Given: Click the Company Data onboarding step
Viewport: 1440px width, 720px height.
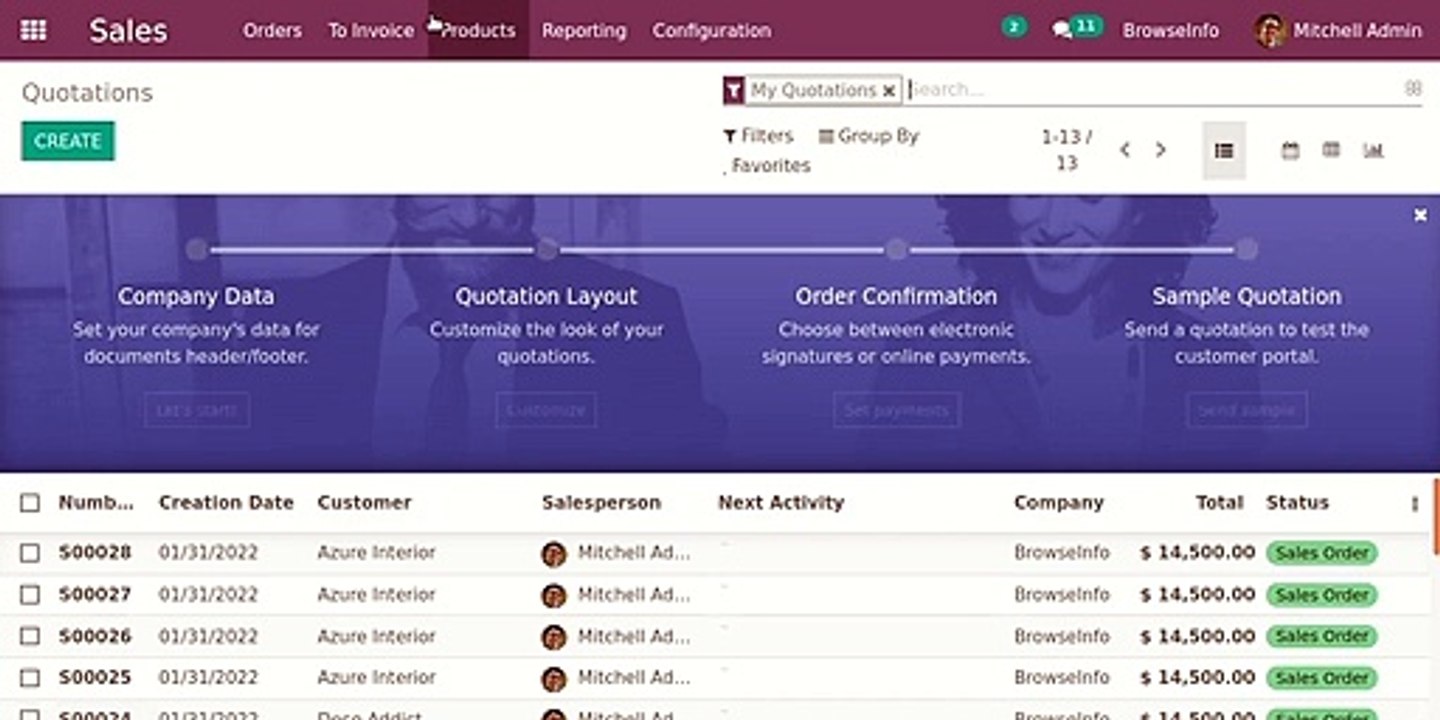Looking at the screenshot, I should click(196, 296).
